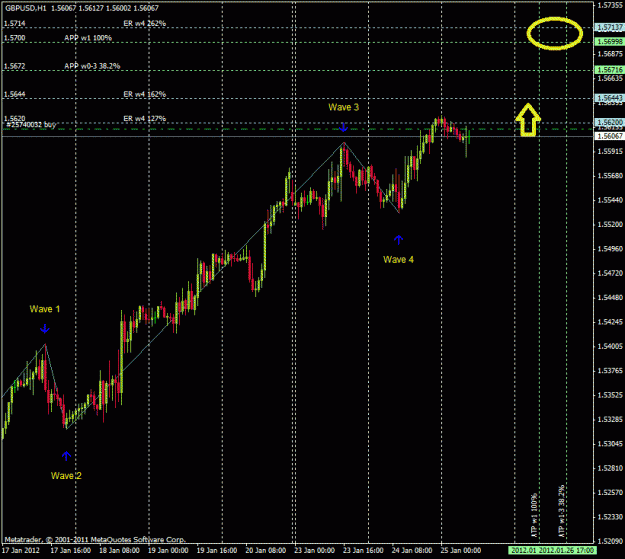Click '18 Jan 08:00' on the time axis
The width and height of the screenshot is (625, 559).
[119, 550]
